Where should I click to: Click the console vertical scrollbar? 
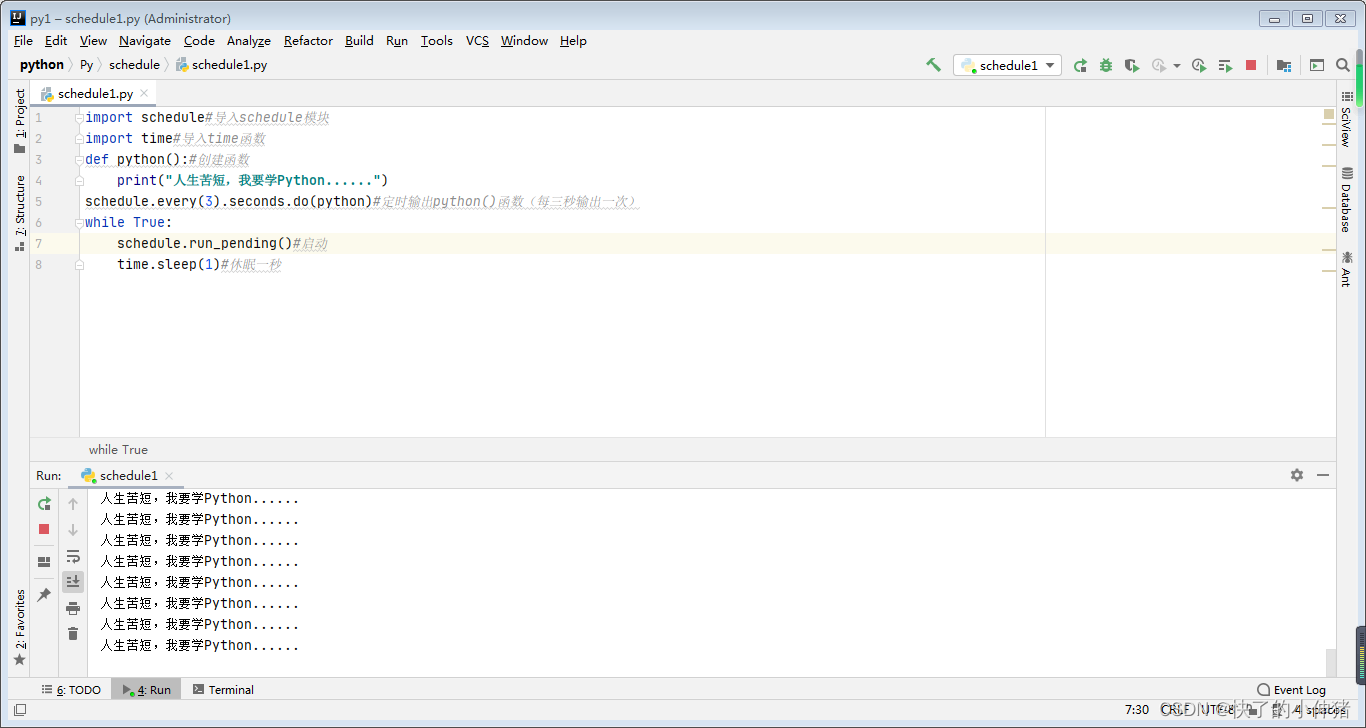1330,662
